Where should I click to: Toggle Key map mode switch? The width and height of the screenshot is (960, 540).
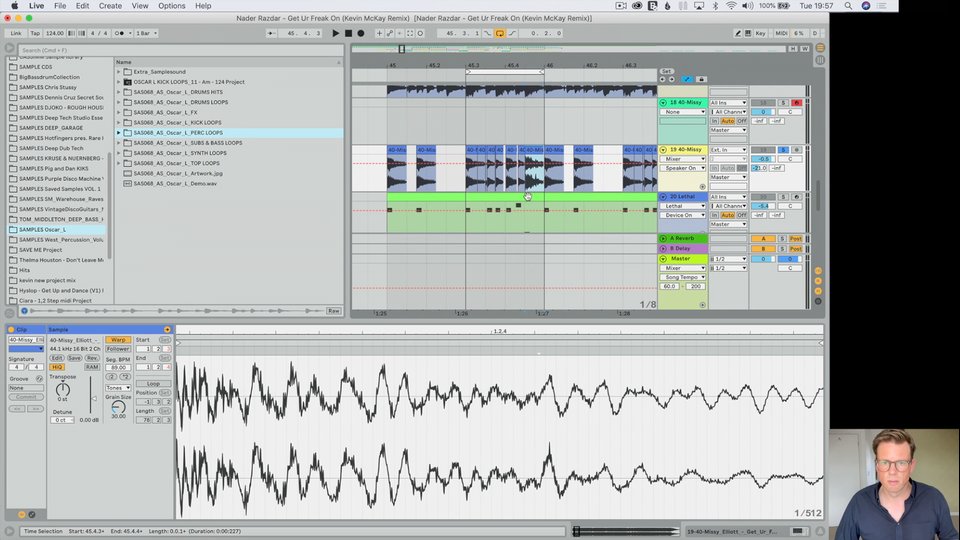pyautogui.click(x=760, y=33)
